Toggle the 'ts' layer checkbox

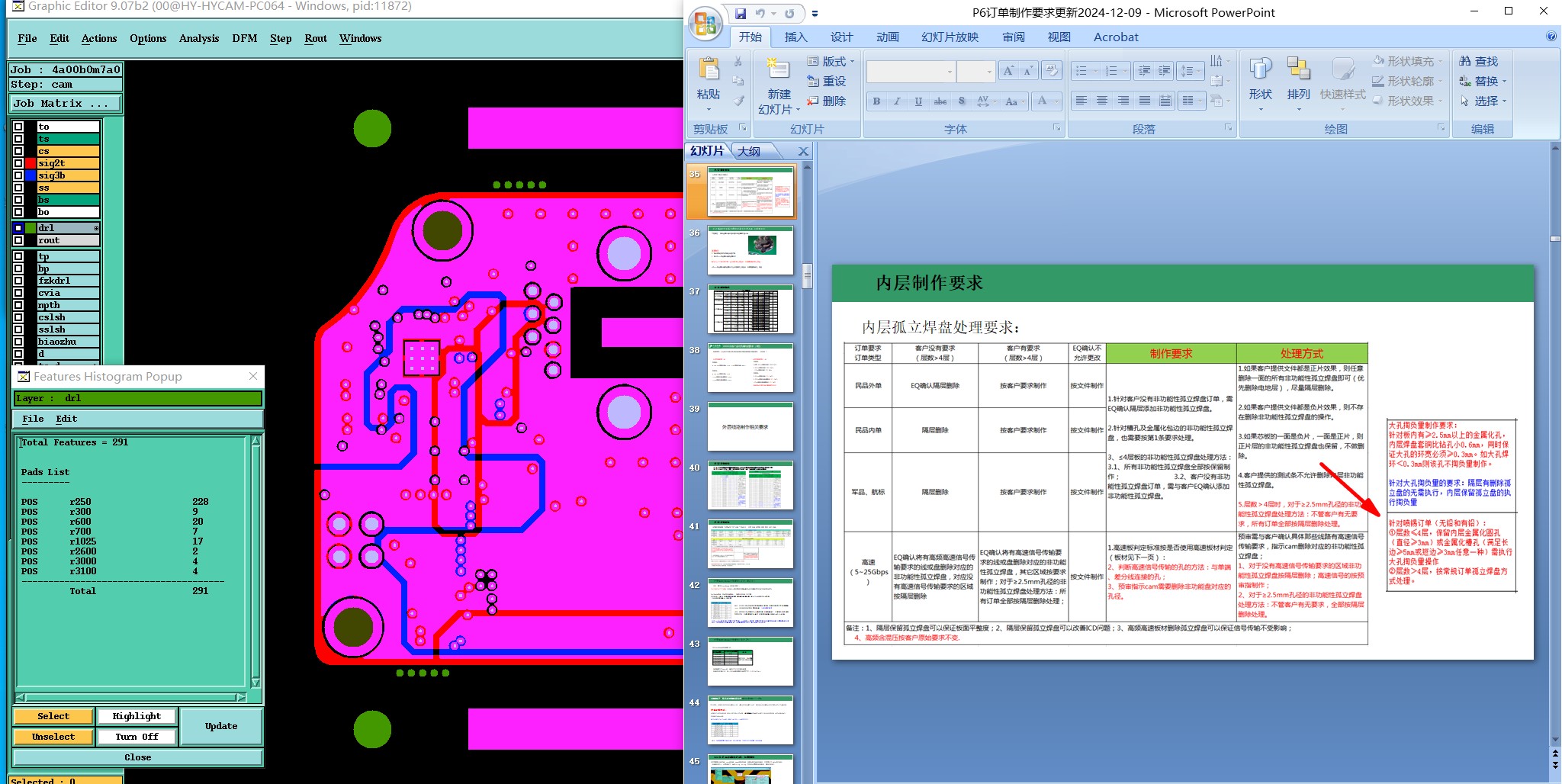[x=18, y=139]
